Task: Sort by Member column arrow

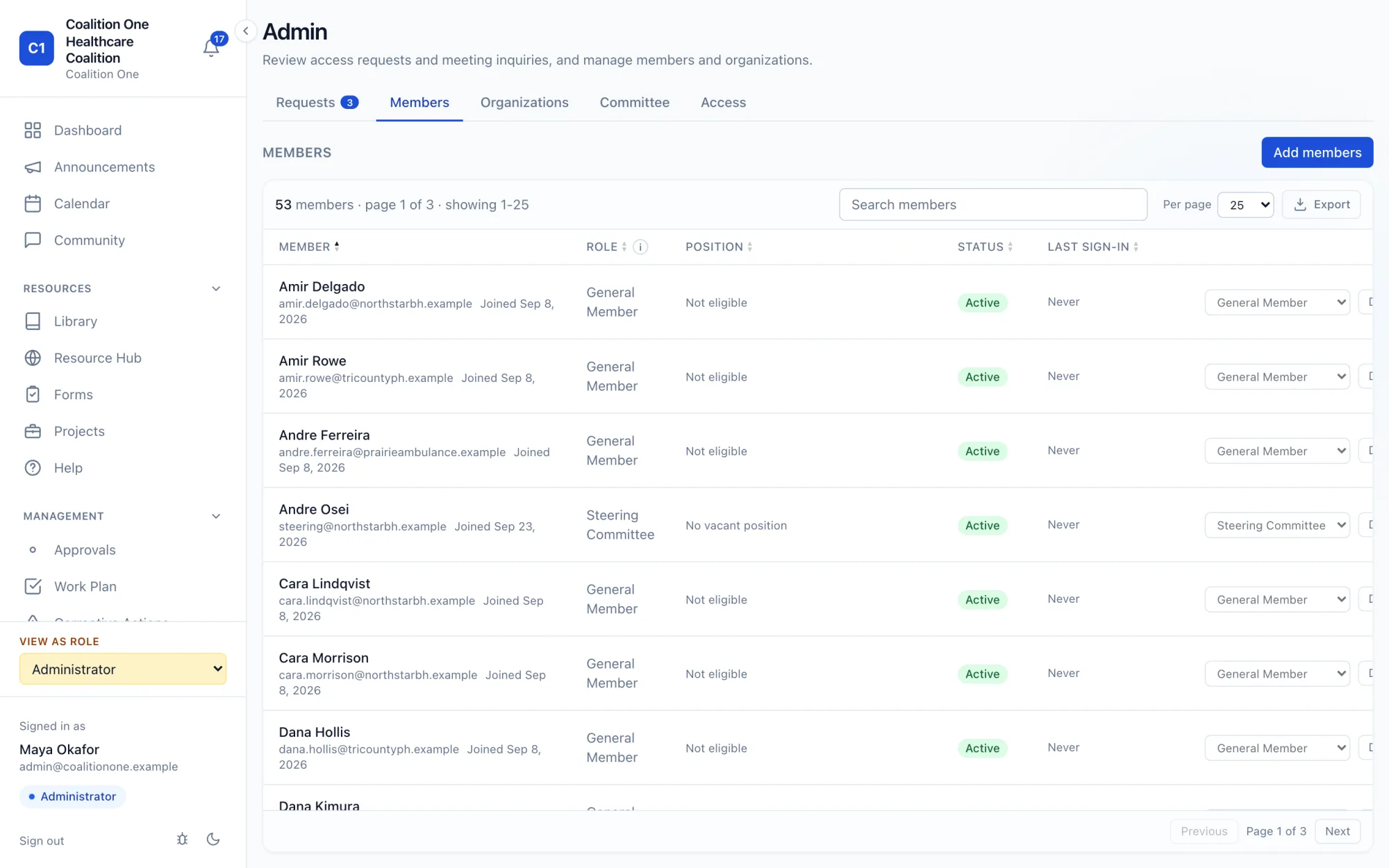Action: pyautogui.click(x=337, y=247)
